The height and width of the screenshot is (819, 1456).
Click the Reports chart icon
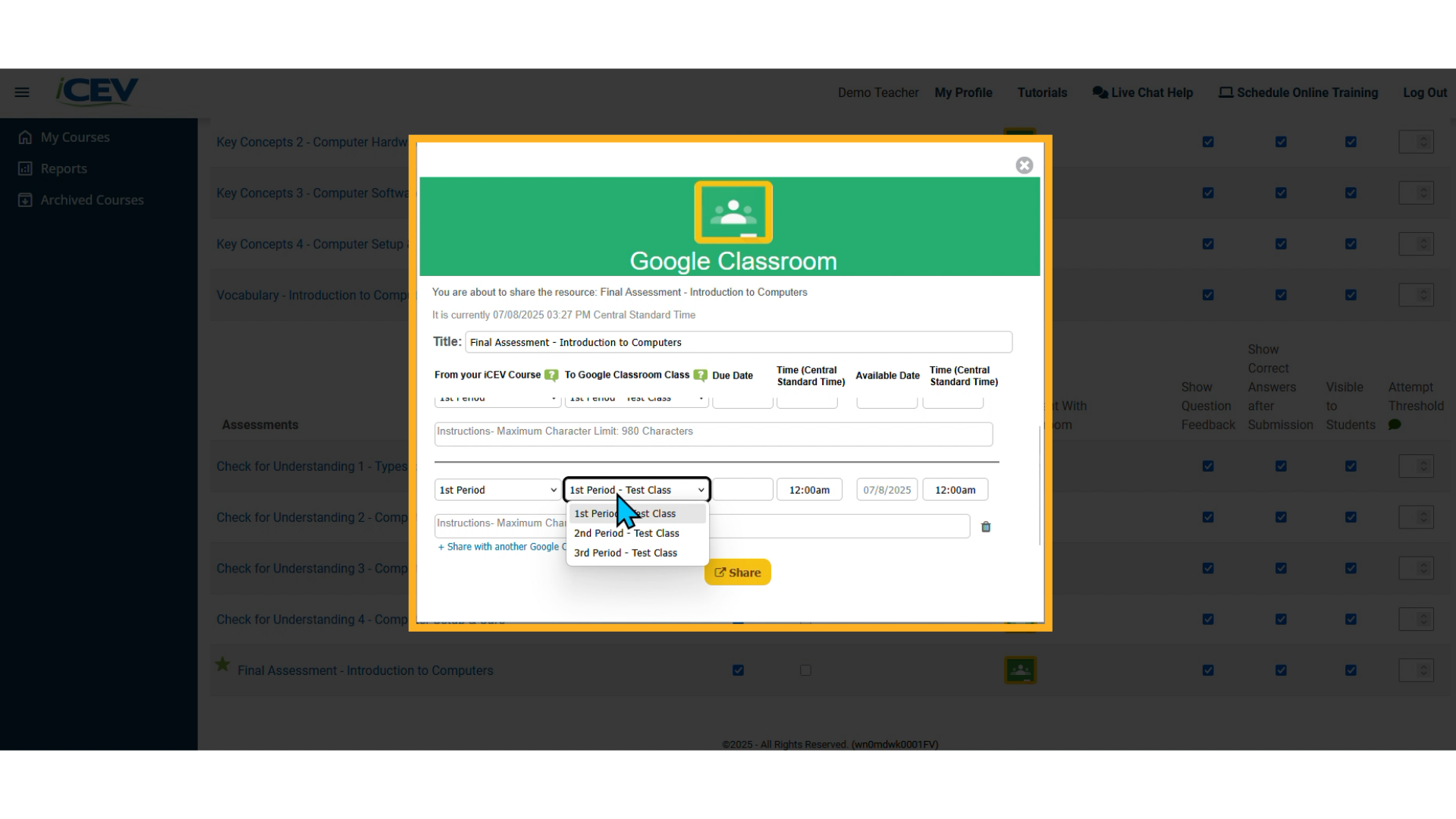click(x=25, y=168)
